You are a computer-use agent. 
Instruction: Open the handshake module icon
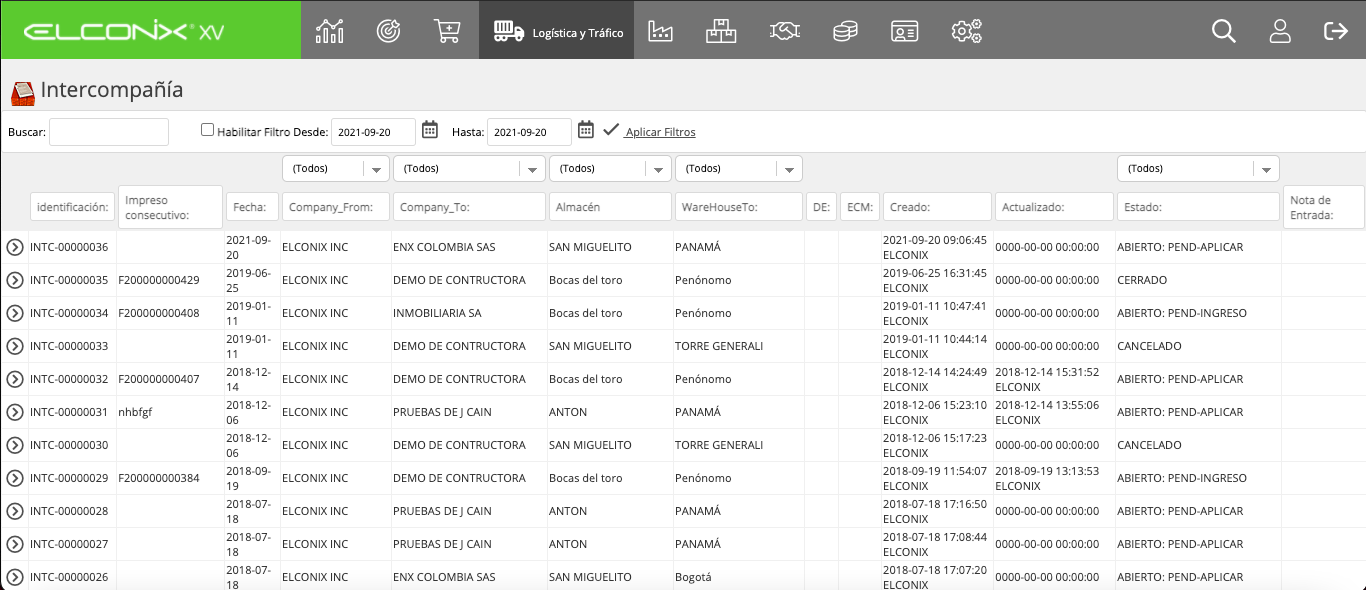click(785, 30)
